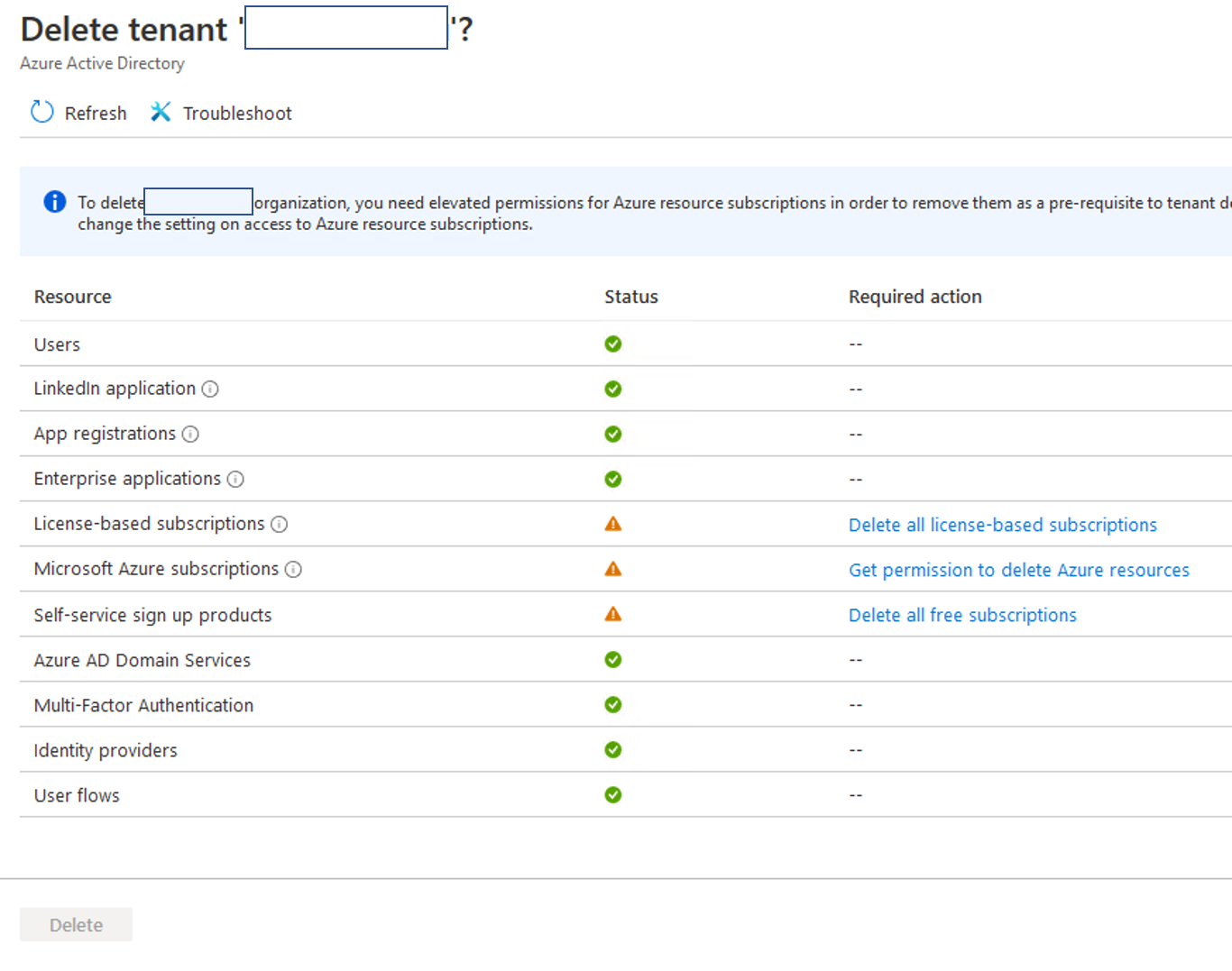Click green checkmark for Multi-Factor Authentication
Viewport: 1232px width, 971px height.
(x=613, y=704)
